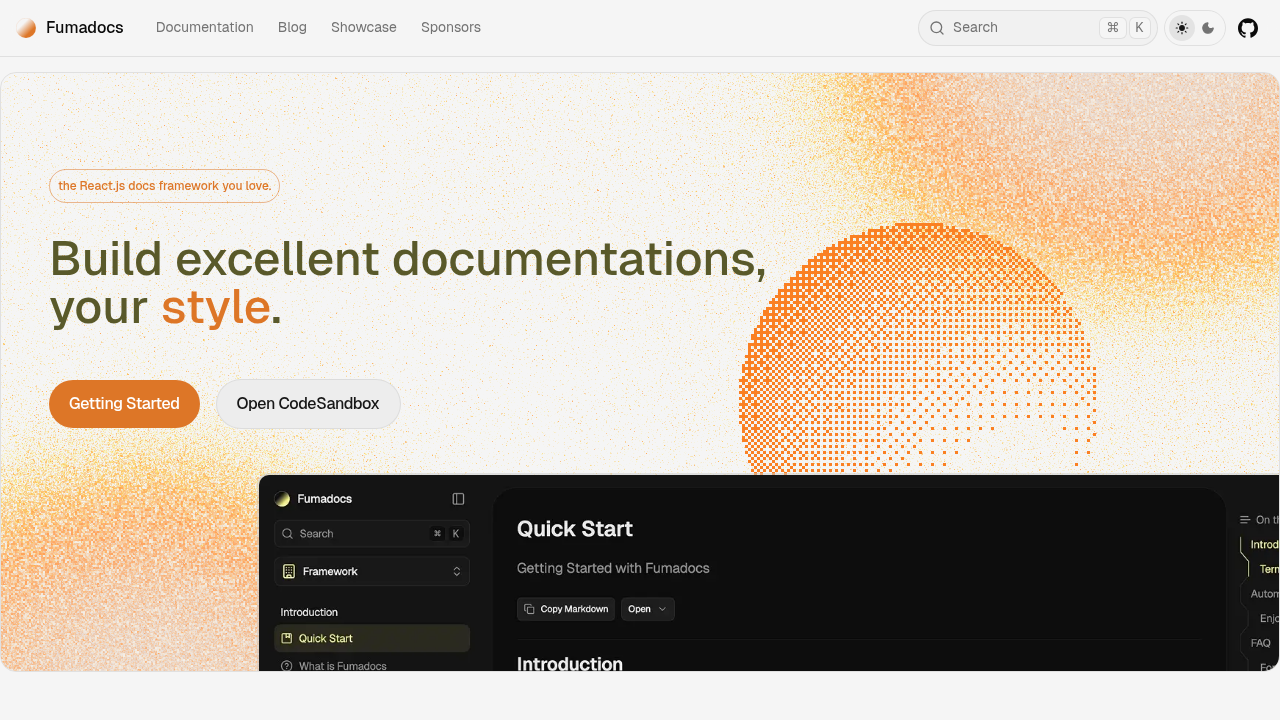
Task: Click the Fumadocs brand name in the header
Action: point(85,28)
